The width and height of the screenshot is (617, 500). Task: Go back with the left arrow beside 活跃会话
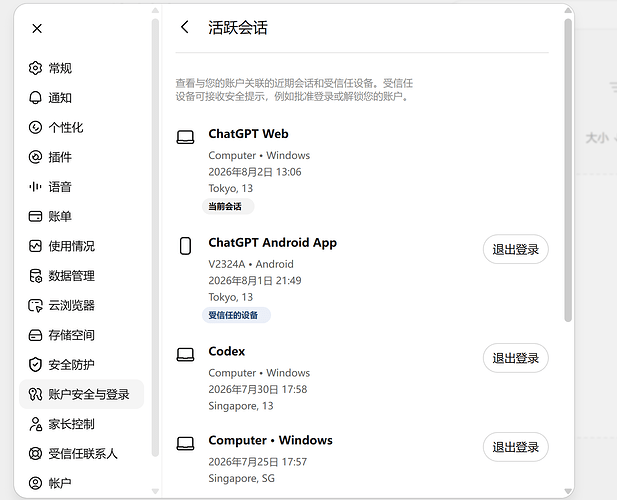[x=185, y=27]
